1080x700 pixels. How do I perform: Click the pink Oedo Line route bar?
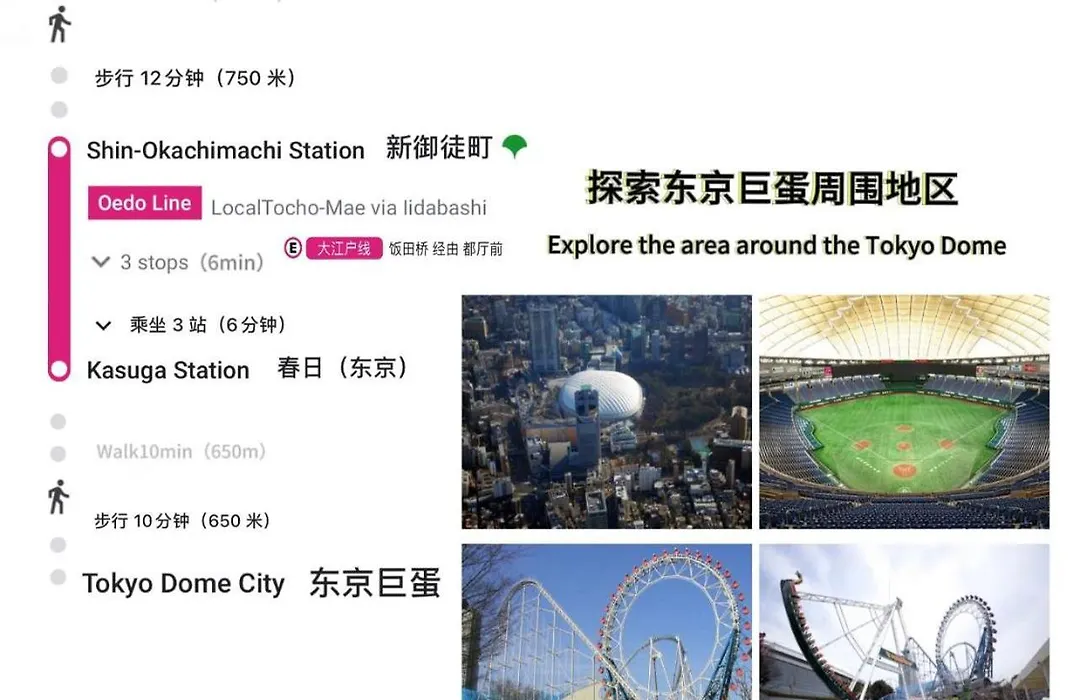pos(59,259)
